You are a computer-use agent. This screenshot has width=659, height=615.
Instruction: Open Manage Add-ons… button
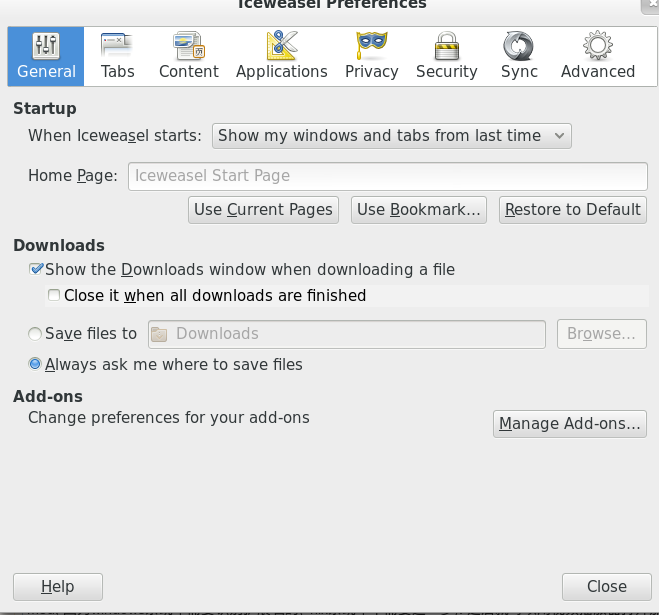(x=570, y=424)
